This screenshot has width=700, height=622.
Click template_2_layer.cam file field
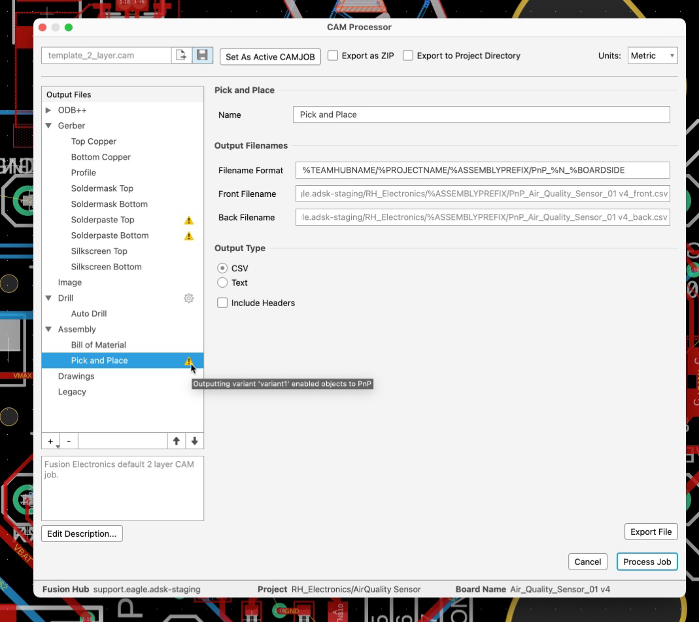point(106,55)
